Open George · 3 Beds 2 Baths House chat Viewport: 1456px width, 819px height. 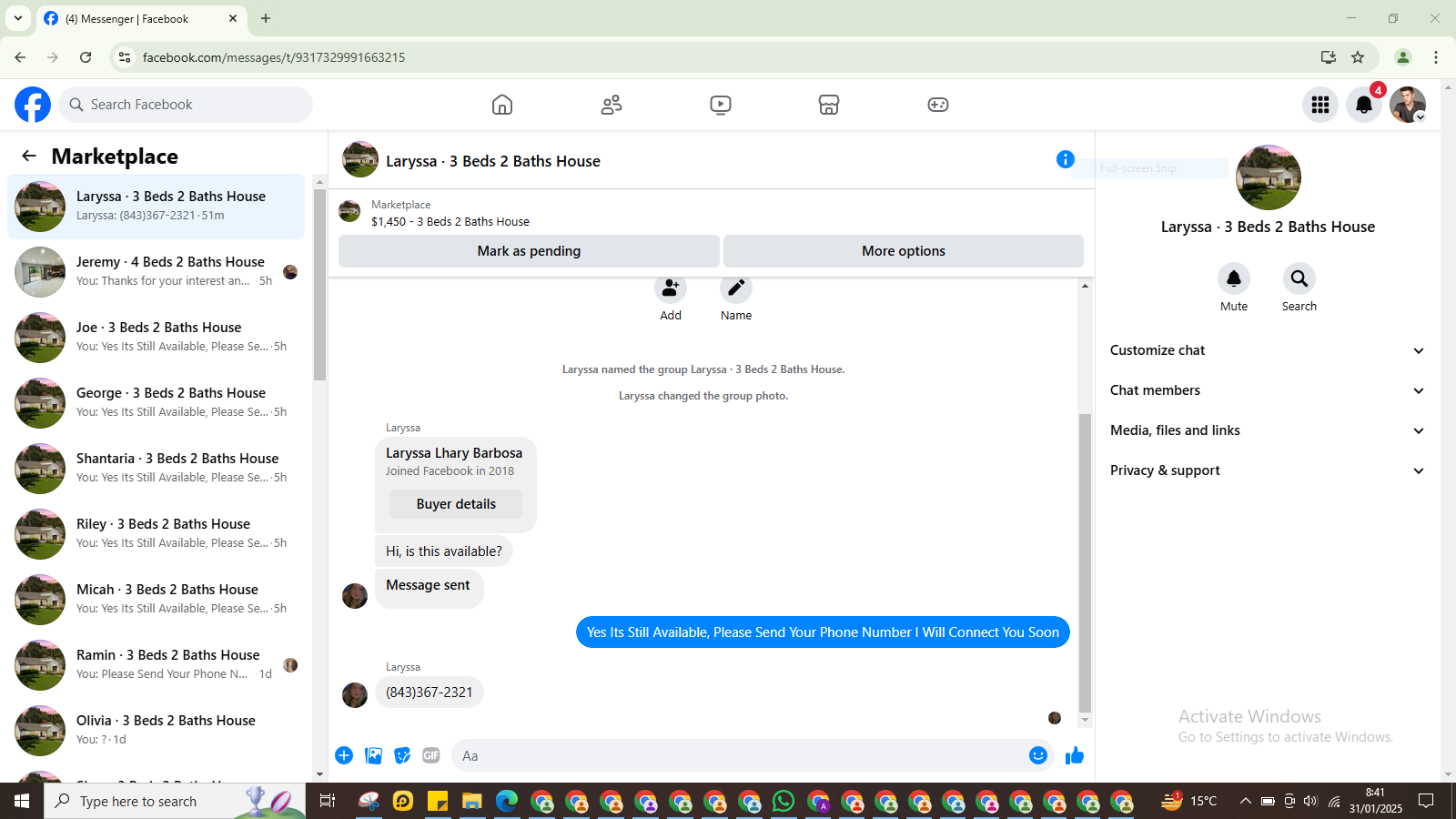pyautogui.click(x=157, y=403)
